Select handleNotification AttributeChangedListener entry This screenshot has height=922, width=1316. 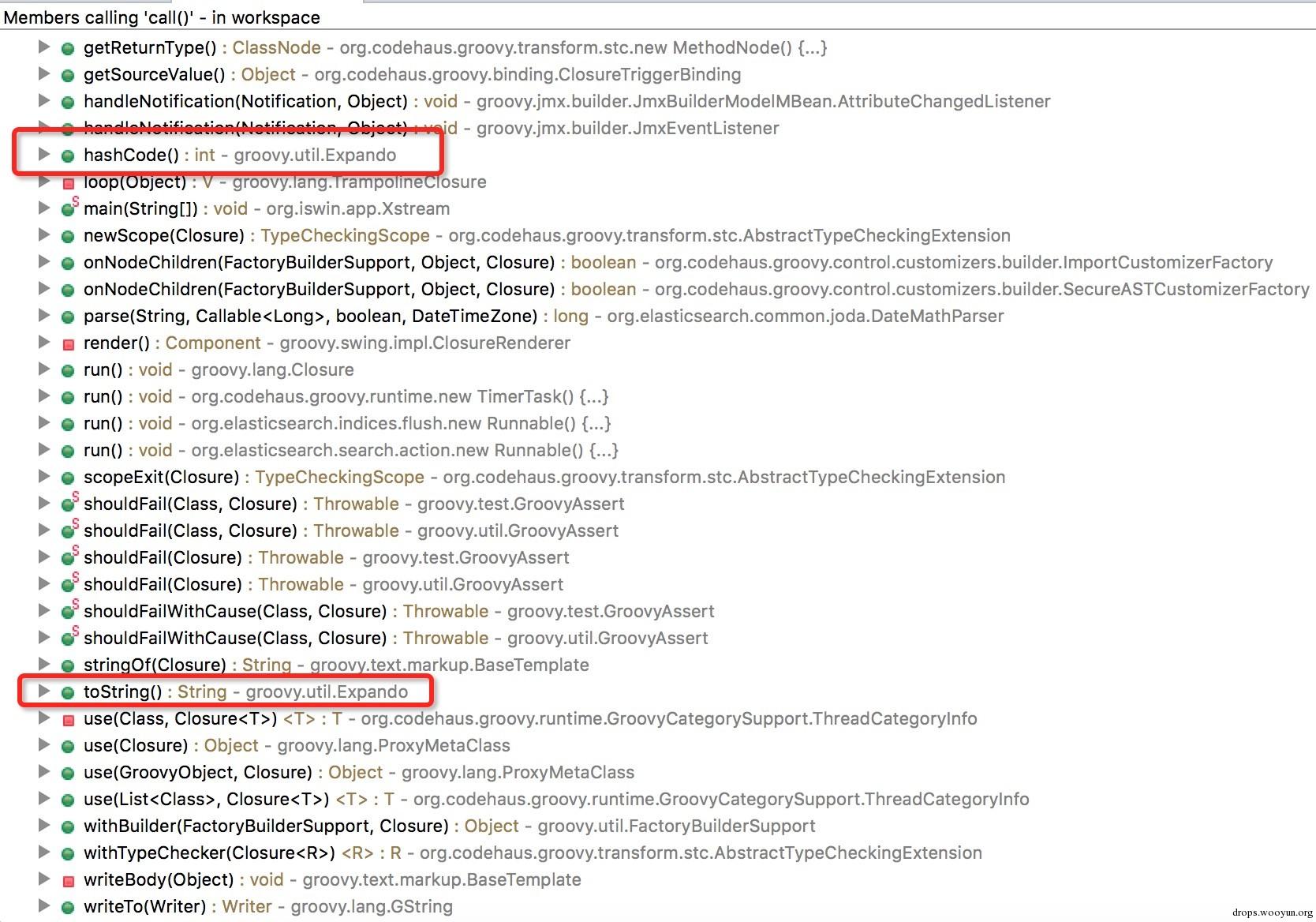[x=566, y=101]
